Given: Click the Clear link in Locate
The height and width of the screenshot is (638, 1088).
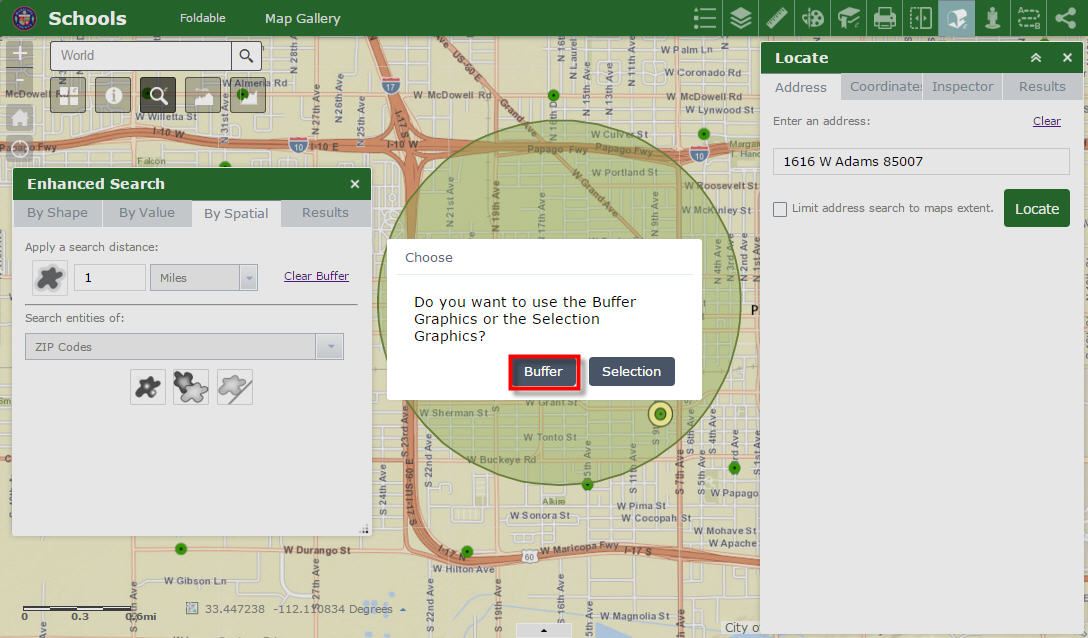Looking at the screenshot, I should tap(1046, 121).
